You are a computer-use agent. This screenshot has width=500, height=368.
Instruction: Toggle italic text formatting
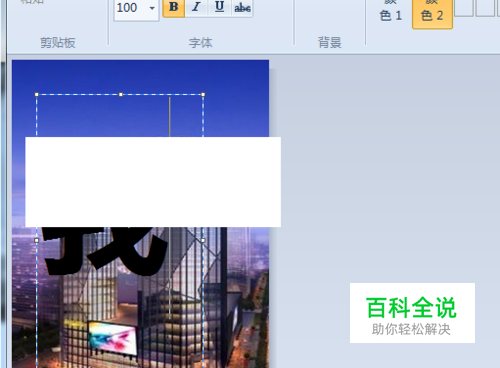196,7
